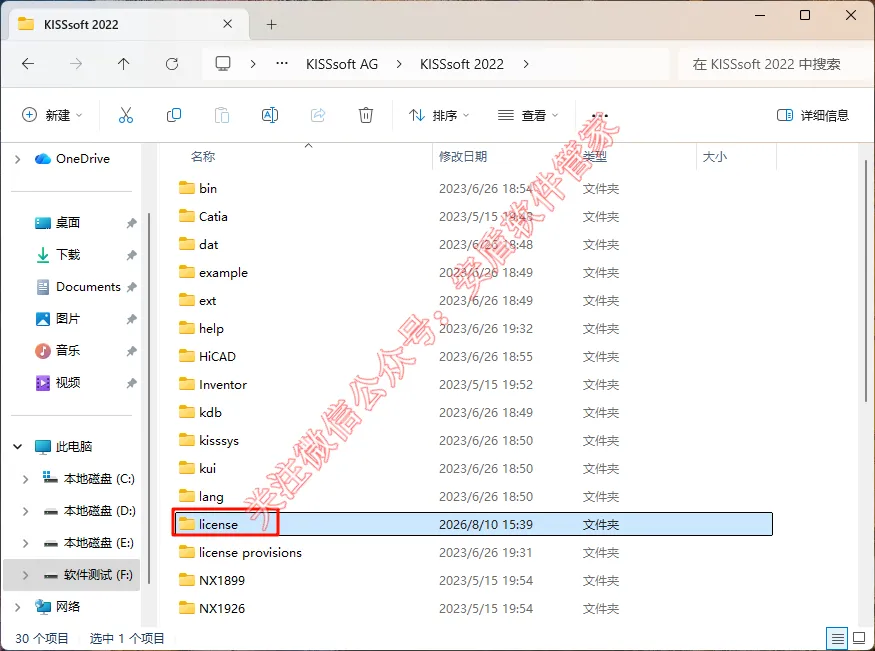Open 下载 in quick access
Viewport: 875px width, 651px height.
pos(57,255)
